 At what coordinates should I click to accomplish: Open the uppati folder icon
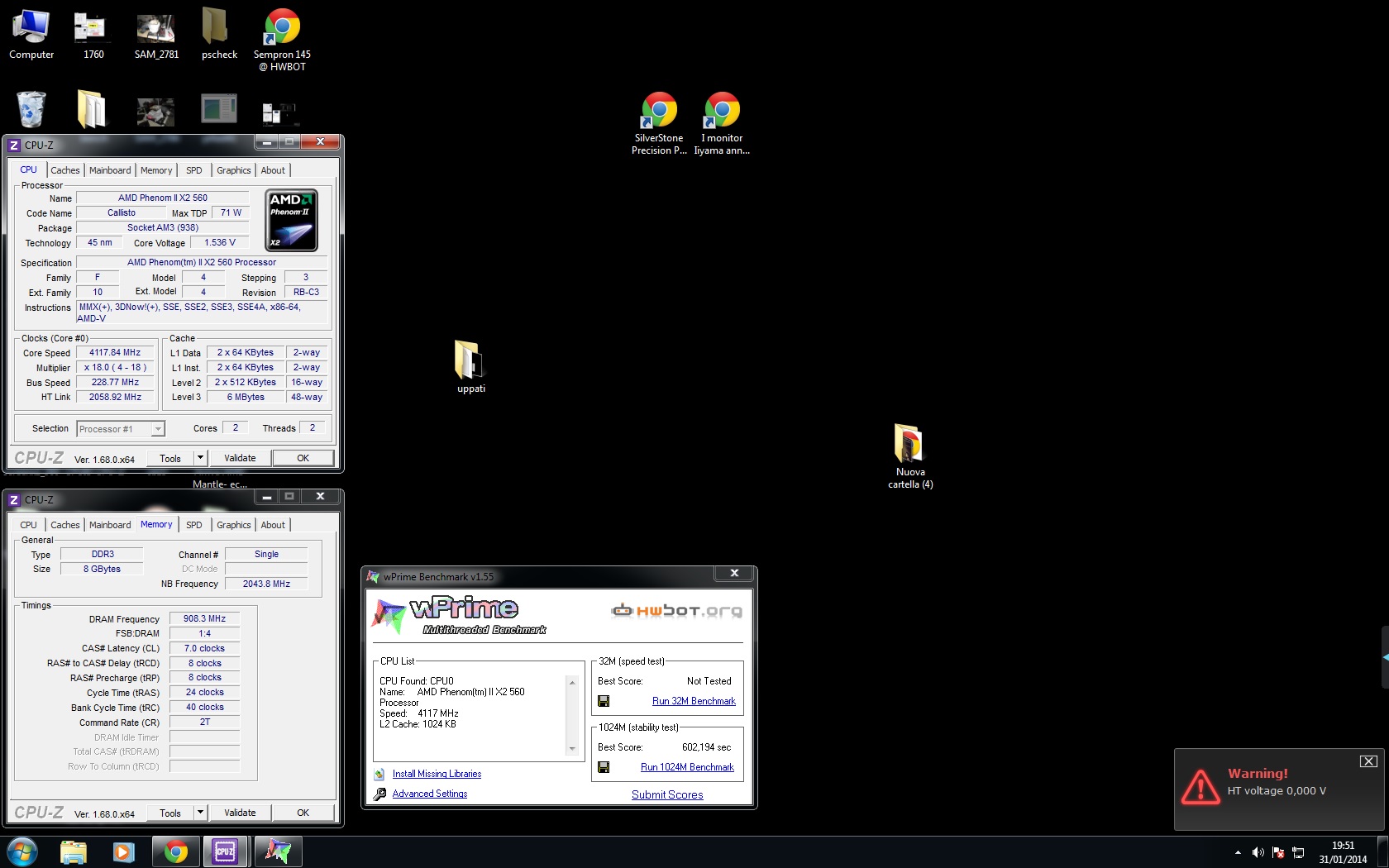coord(470,366)
